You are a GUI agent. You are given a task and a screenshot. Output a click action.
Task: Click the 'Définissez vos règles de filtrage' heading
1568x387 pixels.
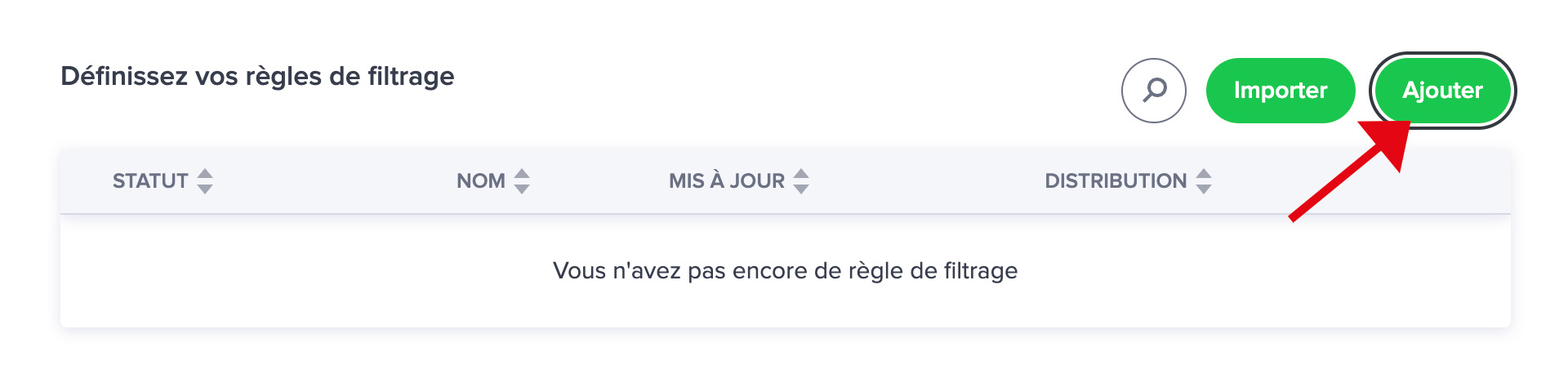tap(257, 76)
